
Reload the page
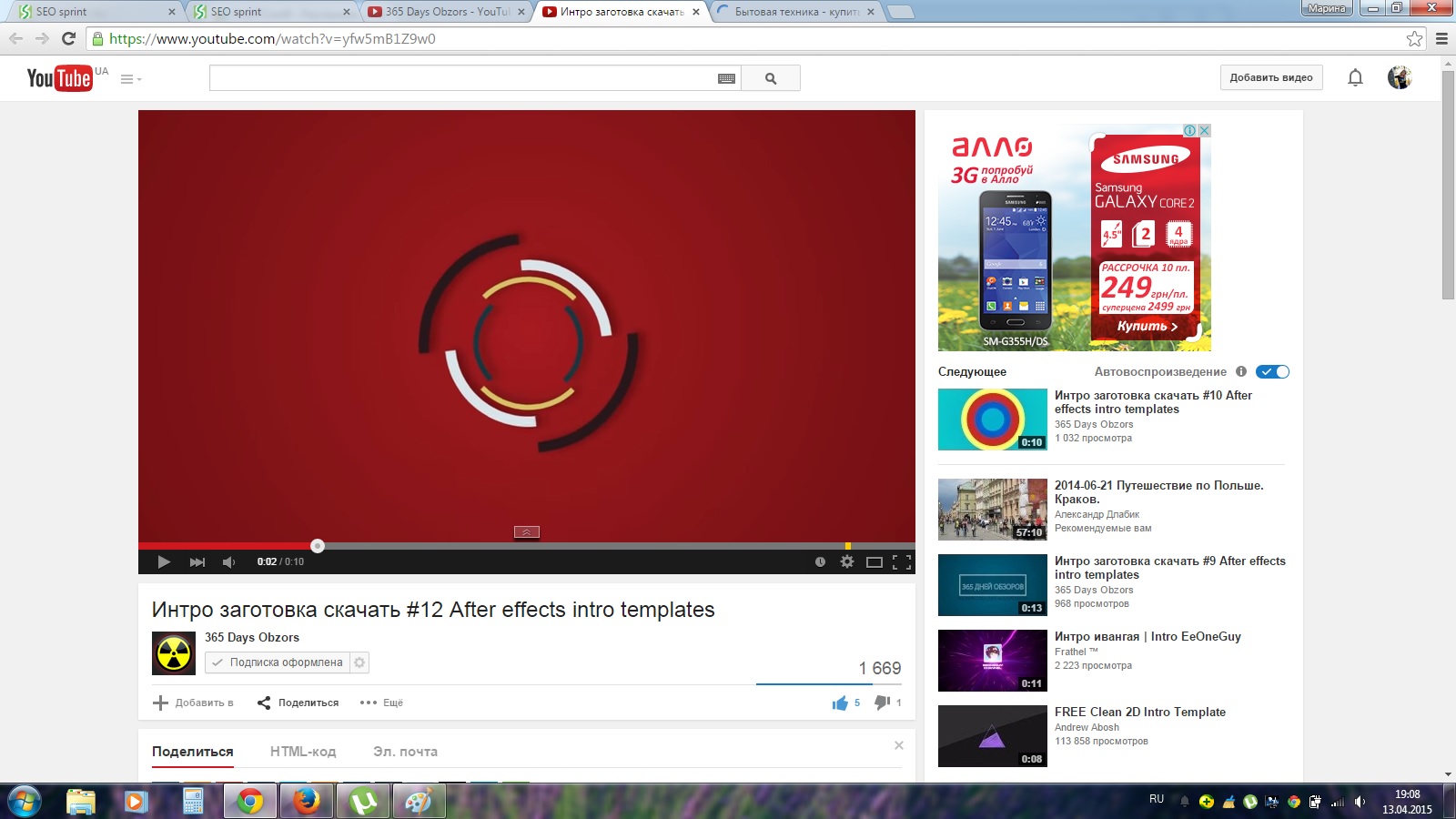pos(68,38)
